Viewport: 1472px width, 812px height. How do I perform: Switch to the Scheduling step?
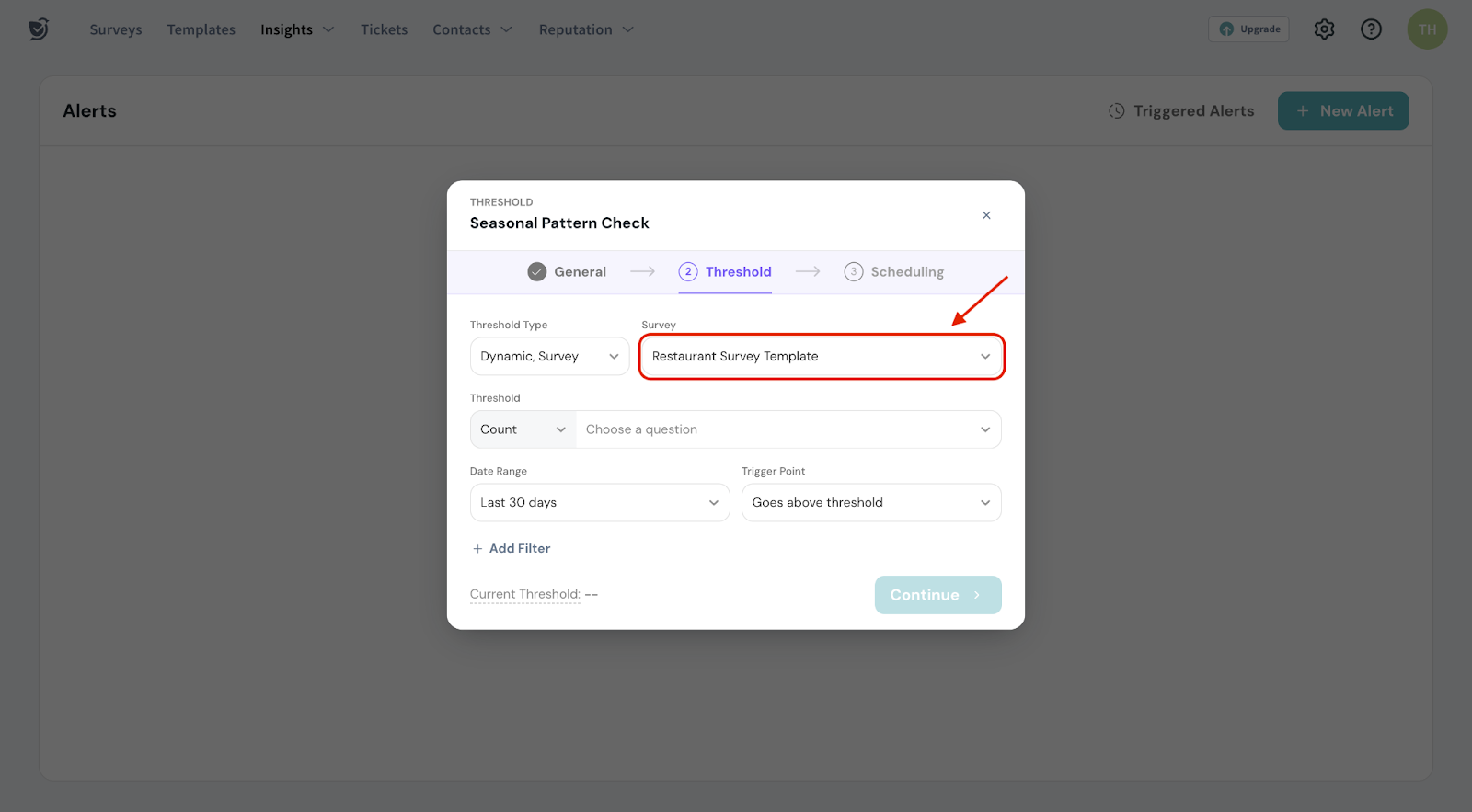pos(894,272)
